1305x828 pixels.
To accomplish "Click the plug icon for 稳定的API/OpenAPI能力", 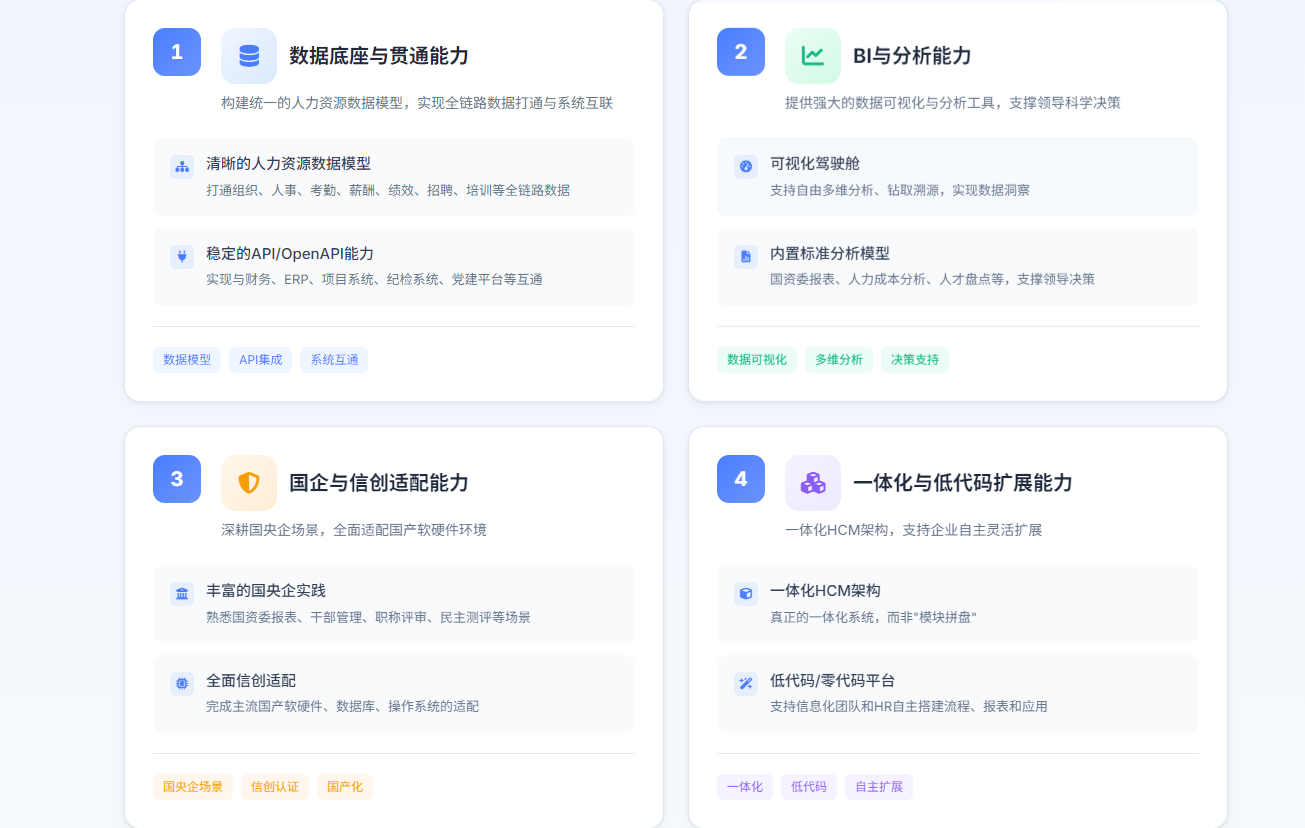I will point(182,257).
